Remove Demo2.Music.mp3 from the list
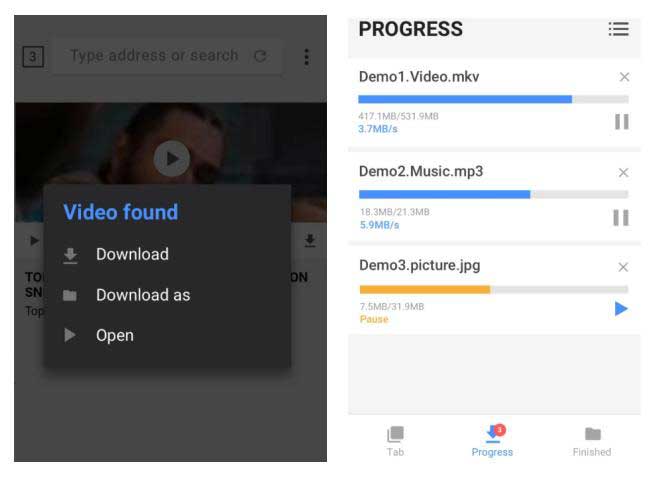659x482 pixels. point(624,172)
